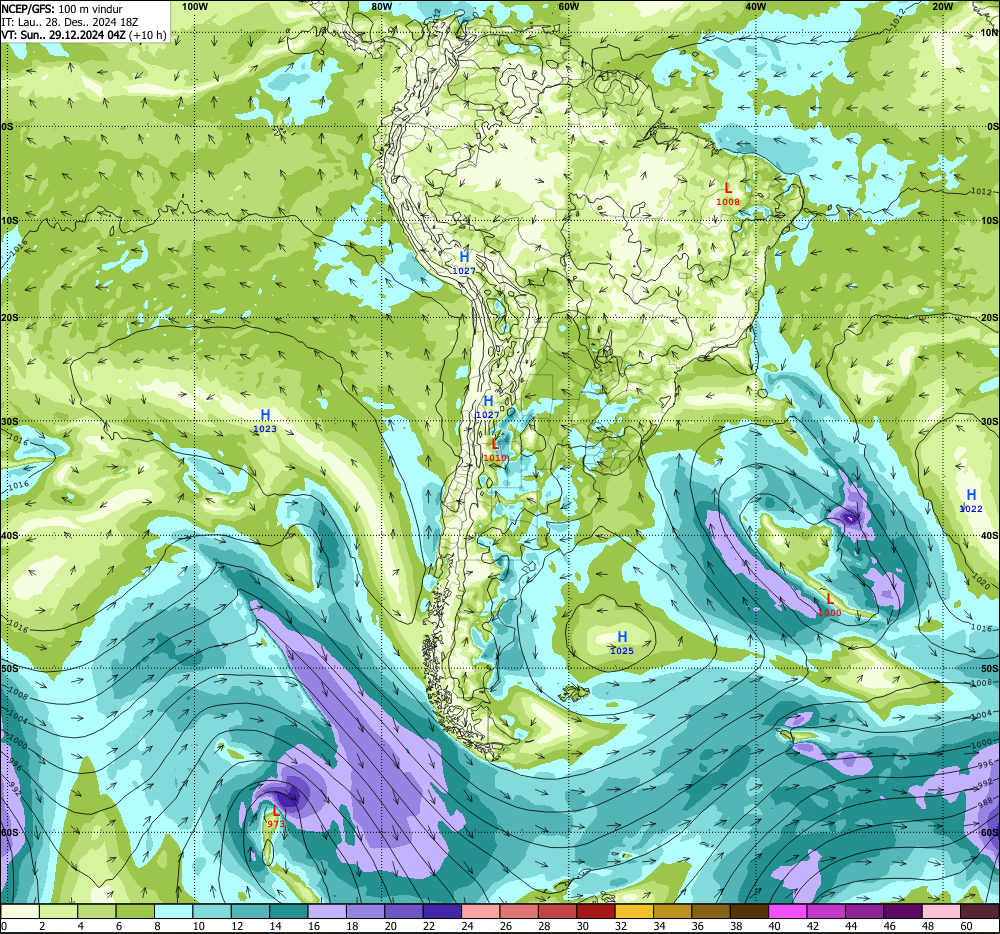Select the red 1010 pressure value
This screenshot has height=934, width=1000.
tap(495, 458)
